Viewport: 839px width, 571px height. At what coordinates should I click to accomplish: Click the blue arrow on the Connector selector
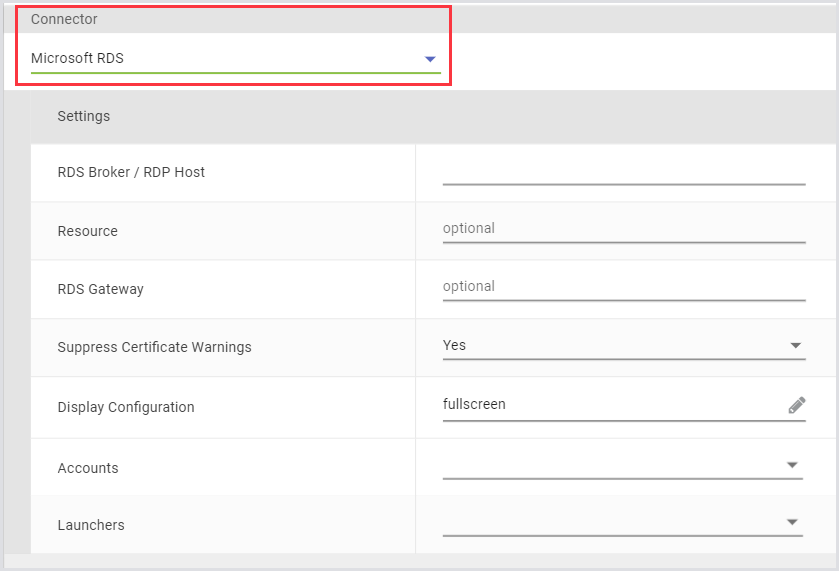tap(430, 60)
